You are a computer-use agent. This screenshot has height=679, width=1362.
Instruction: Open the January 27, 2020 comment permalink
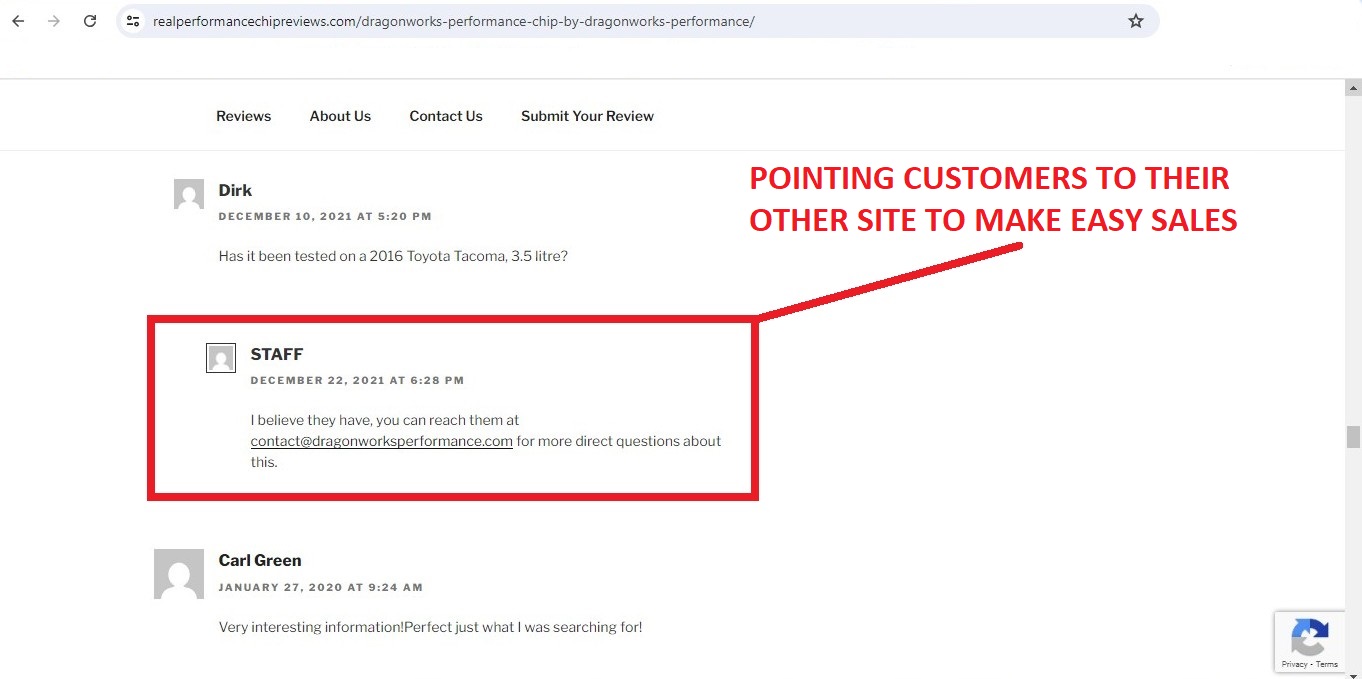coord(320,587)
